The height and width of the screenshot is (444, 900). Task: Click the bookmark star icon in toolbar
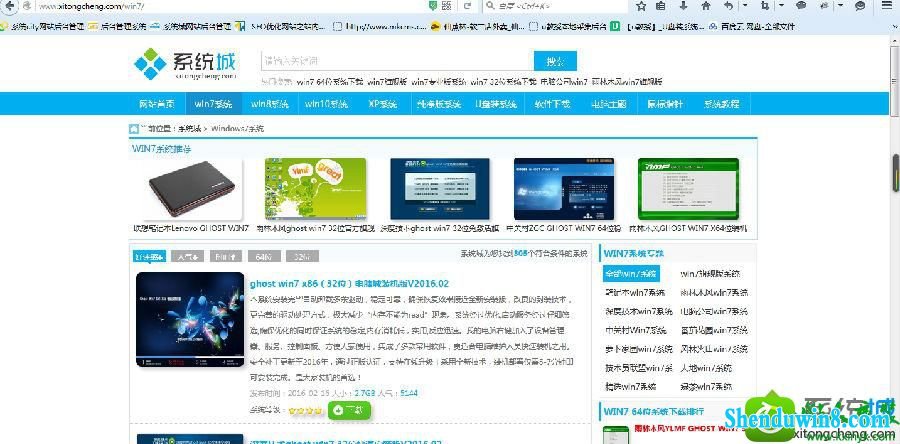tap(641, 6)
